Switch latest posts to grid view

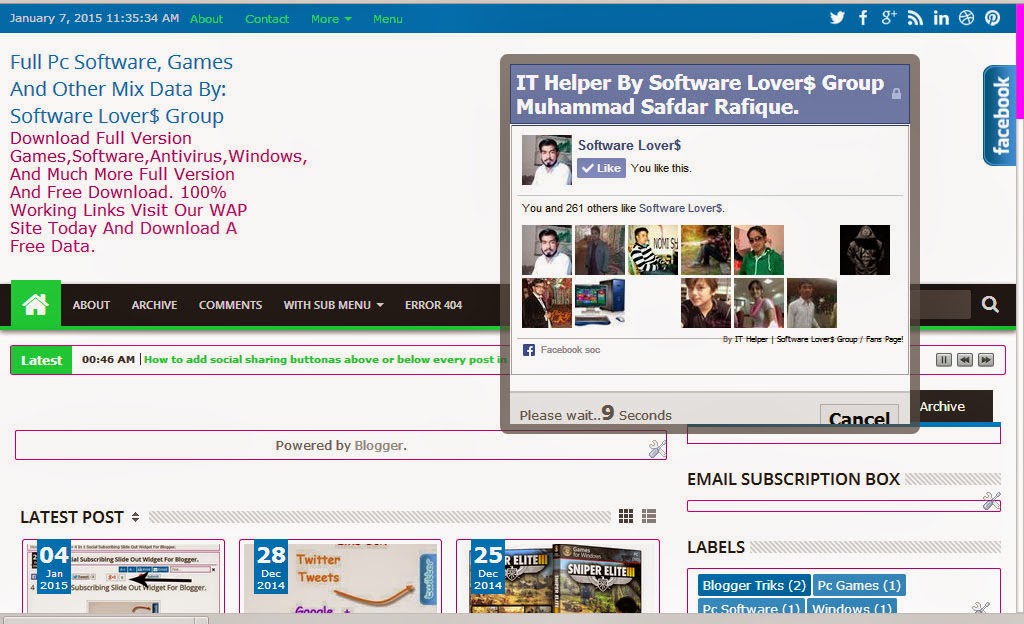(626, 516)
